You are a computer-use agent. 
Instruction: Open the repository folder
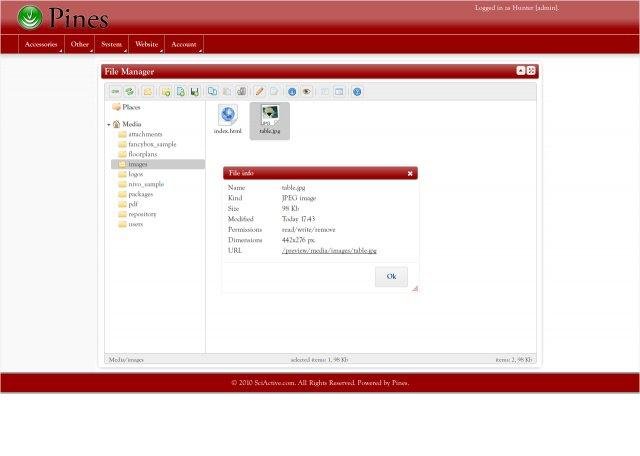click(138, 214)
